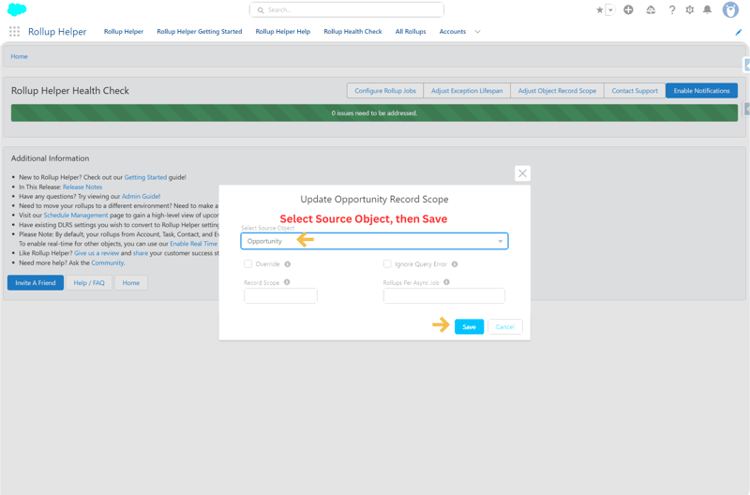The image size is (750, 495).
Task: Switch to Rollup Health Check tab
Action: coord(353,32)
